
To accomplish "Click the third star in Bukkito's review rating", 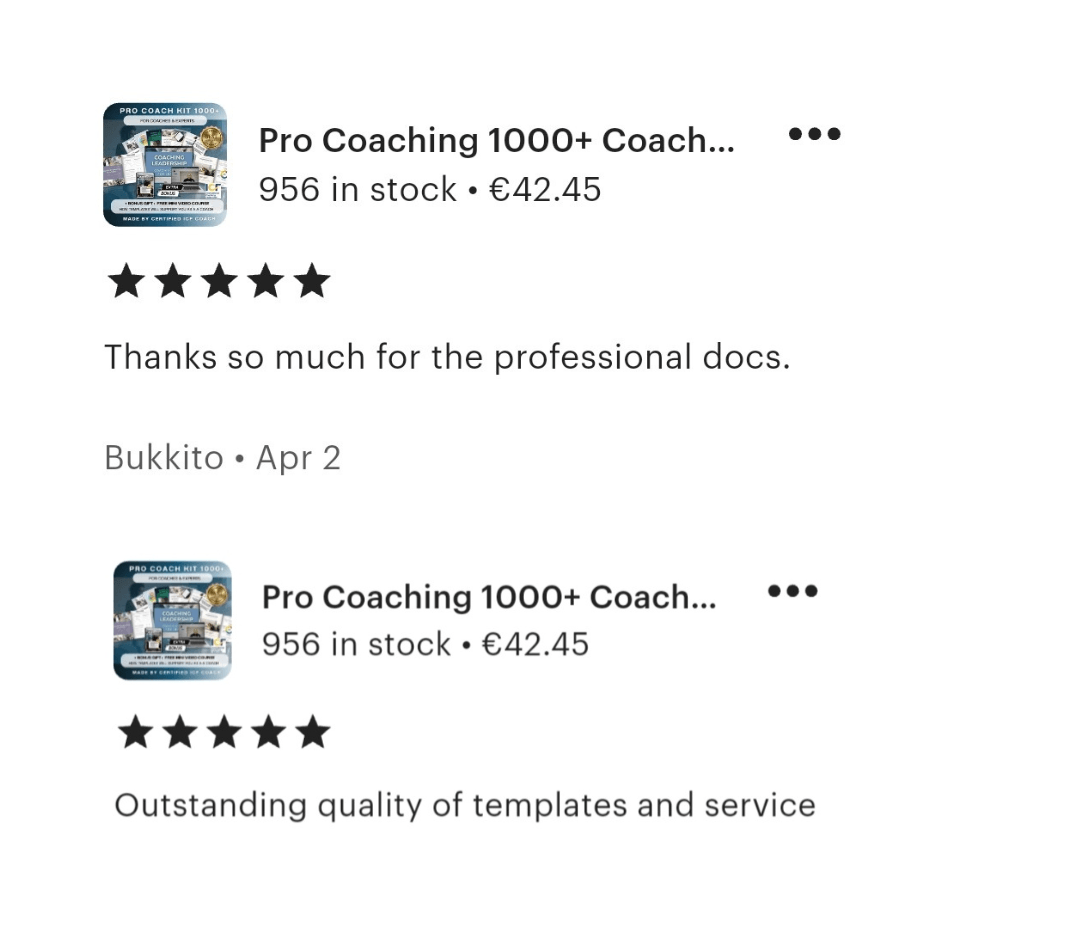I will coord(219,282).
